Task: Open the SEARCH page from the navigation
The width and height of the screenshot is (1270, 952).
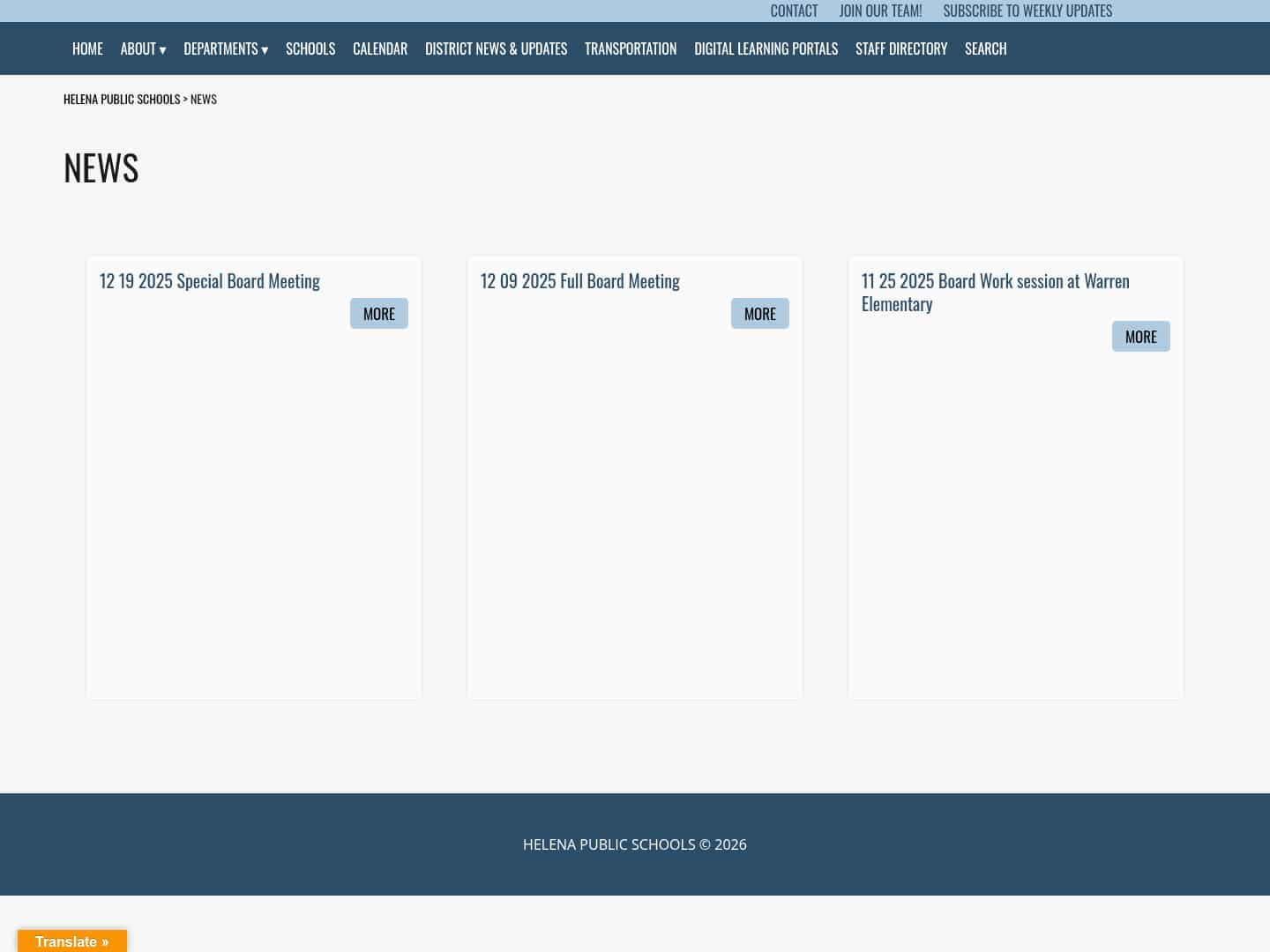Action: coord(985,48)
